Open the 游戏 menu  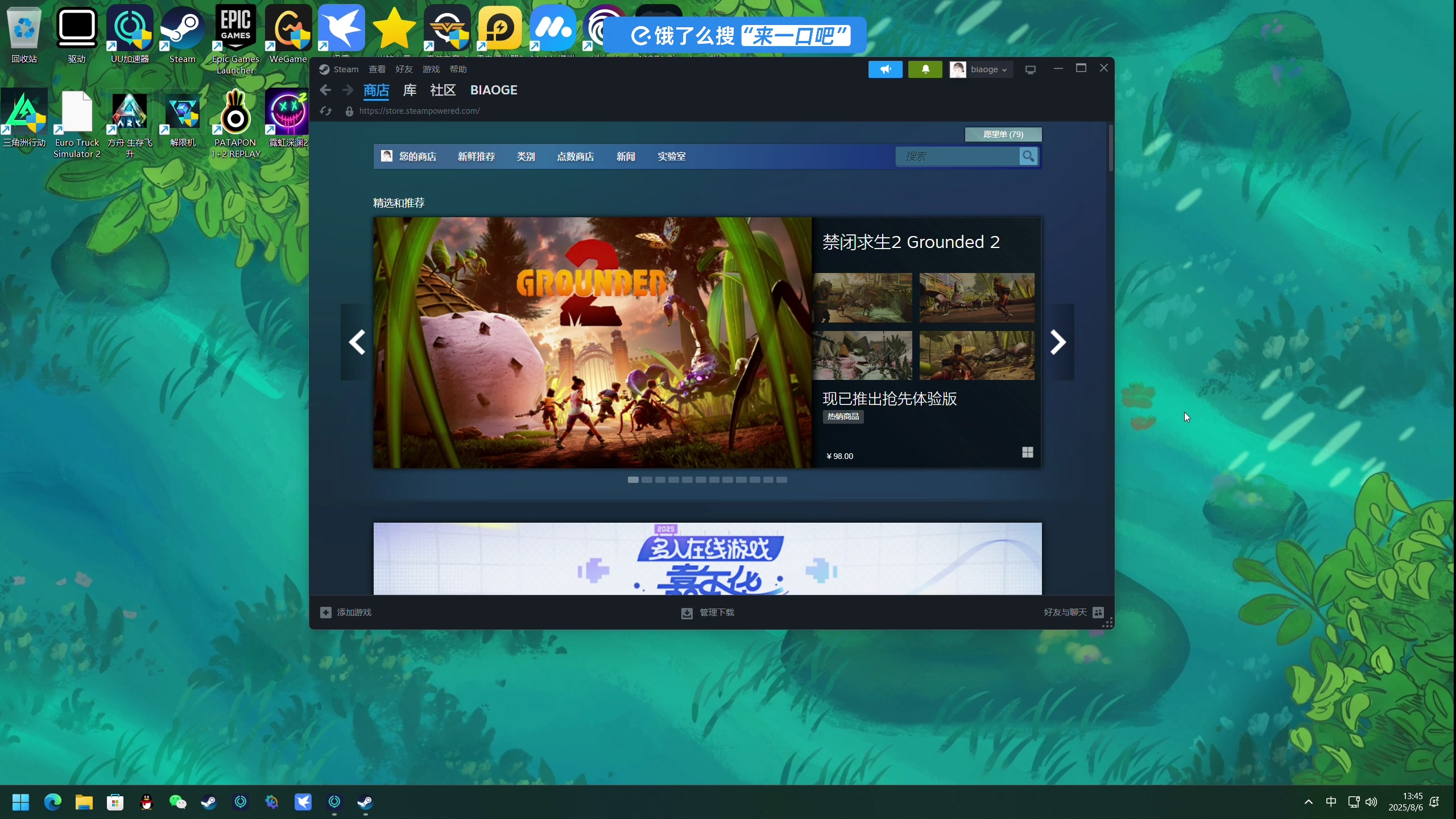431,69
